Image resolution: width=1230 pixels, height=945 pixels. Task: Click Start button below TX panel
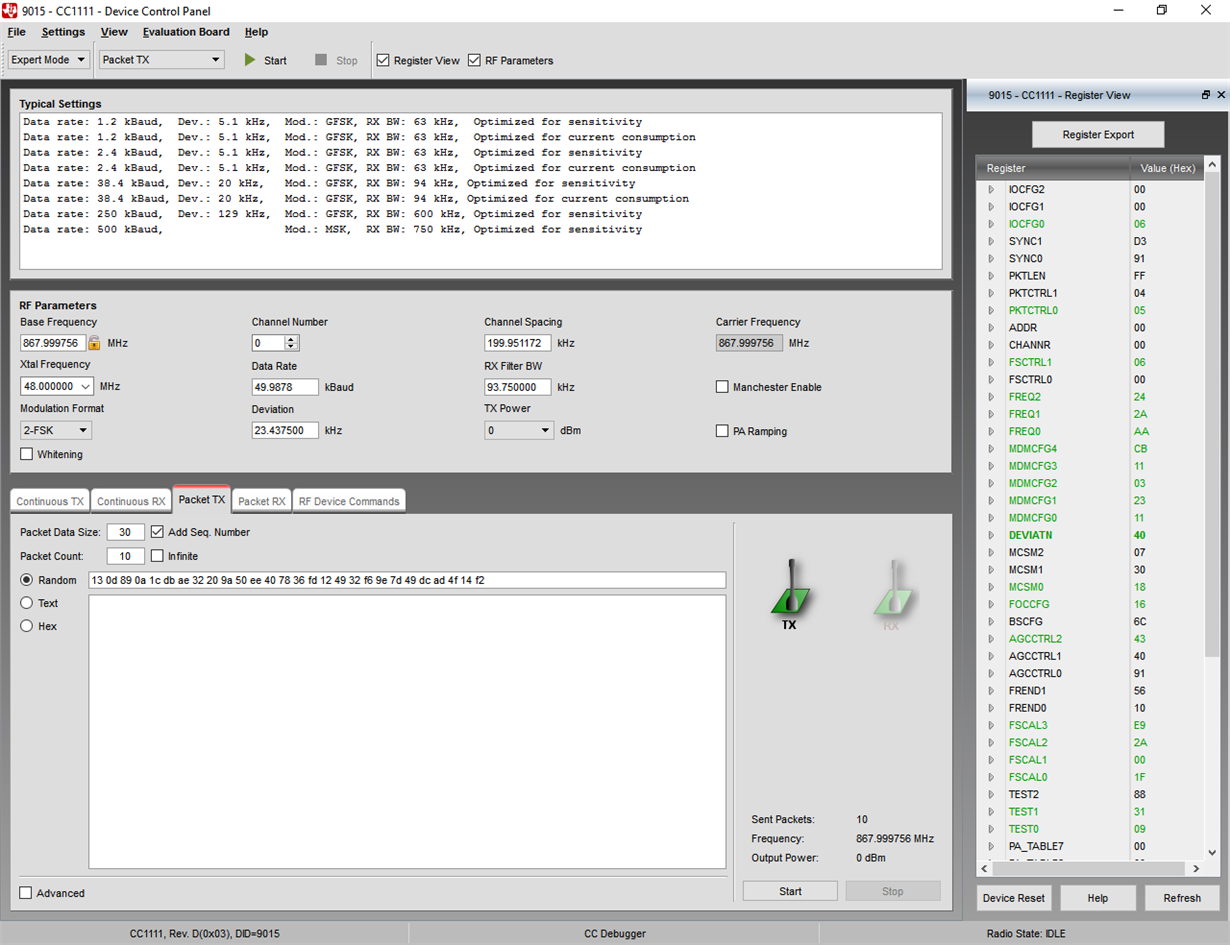[790, 891]
